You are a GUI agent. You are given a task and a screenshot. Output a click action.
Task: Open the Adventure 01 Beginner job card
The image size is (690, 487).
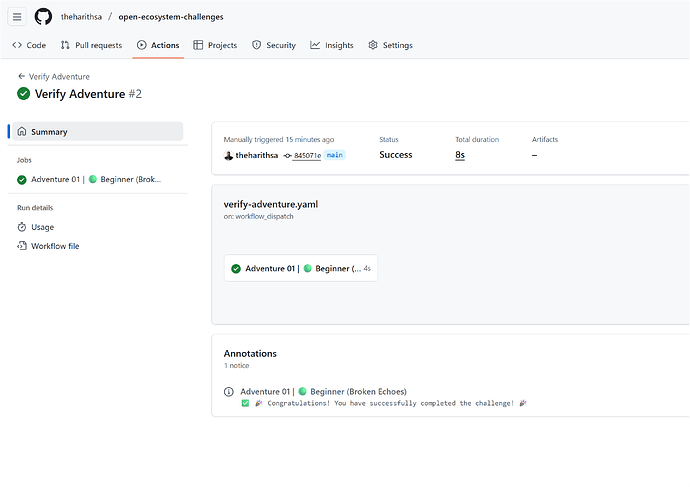click(301, 268)
